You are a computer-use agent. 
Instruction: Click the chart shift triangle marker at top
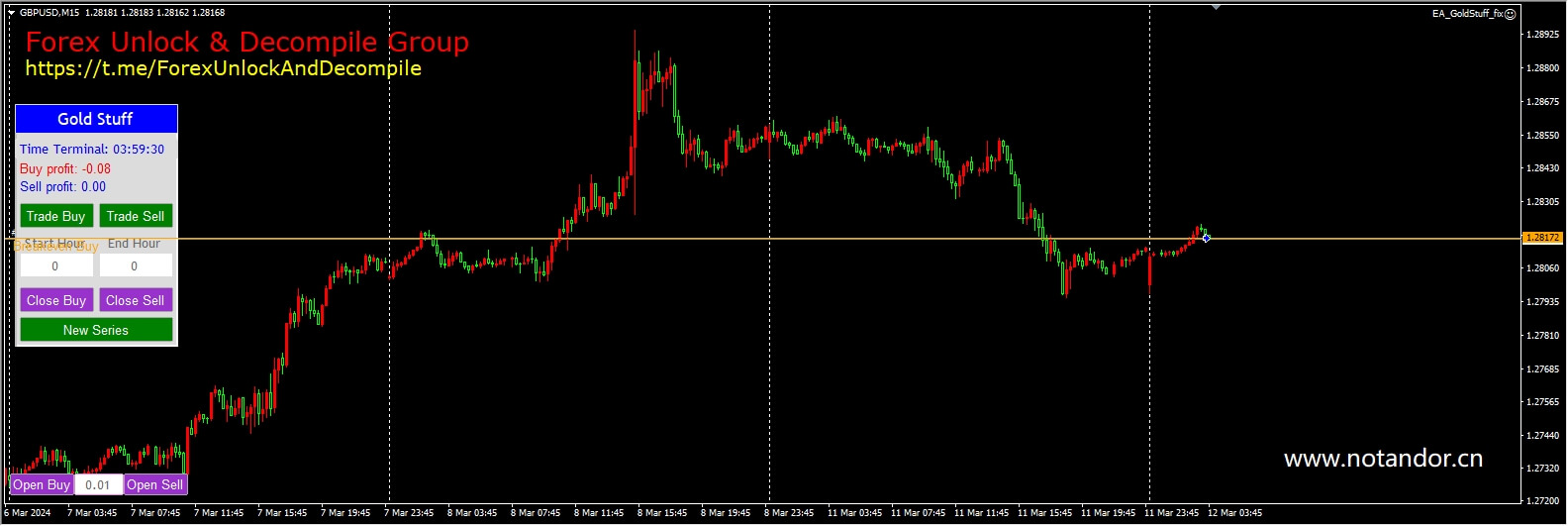click(1216, 7)
